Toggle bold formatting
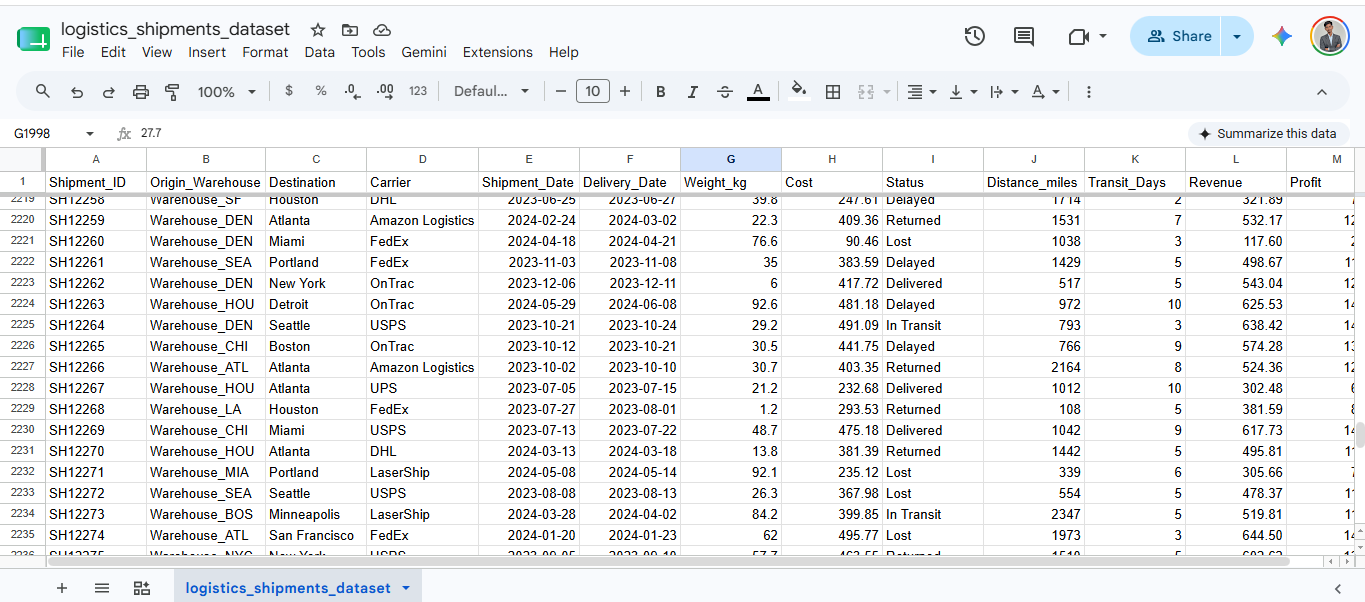The width and height of the screenshot is (1365, 602). [661, 91]
